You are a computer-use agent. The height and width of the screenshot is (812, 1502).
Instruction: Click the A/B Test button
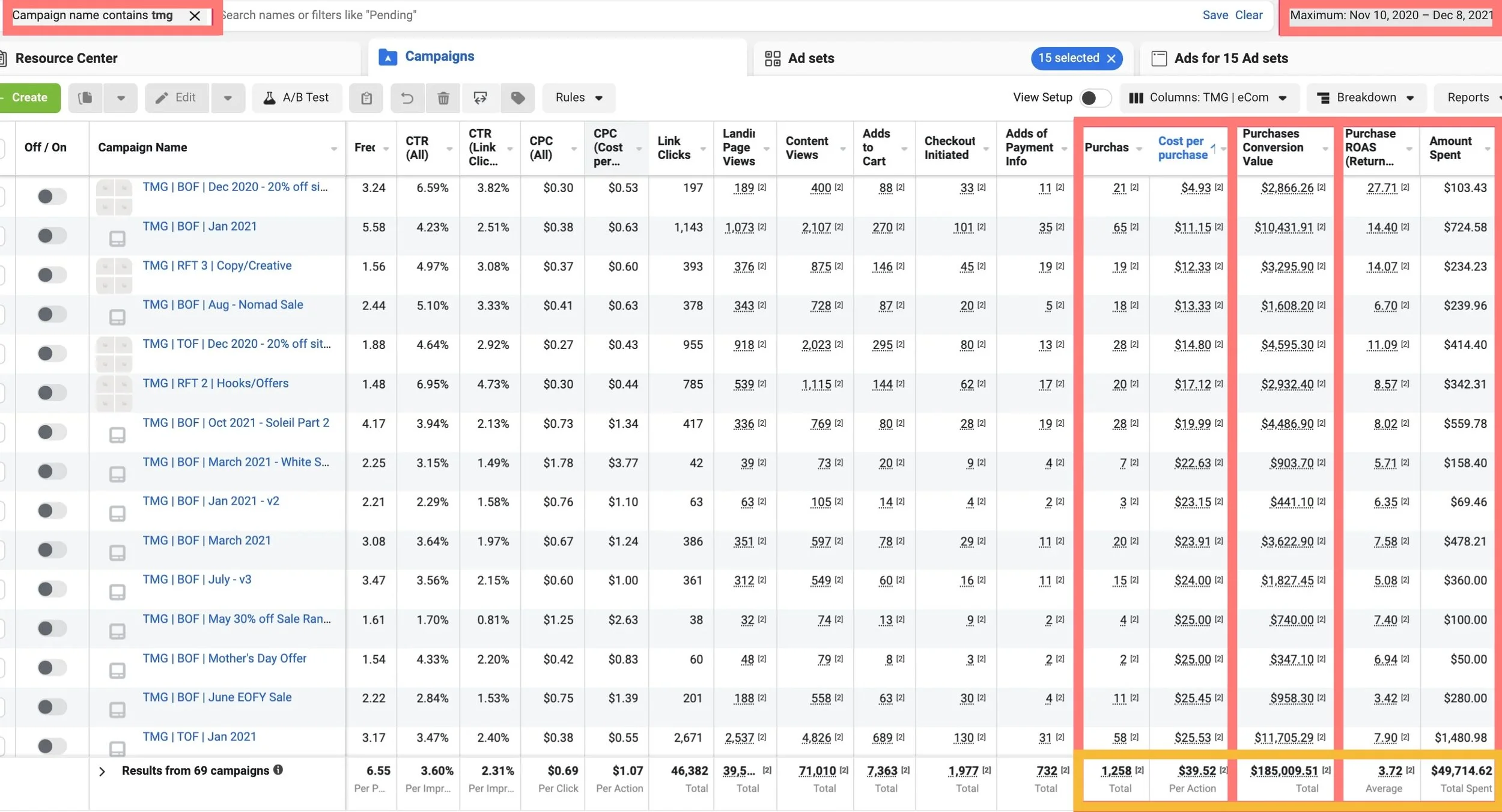click(297, 98)
